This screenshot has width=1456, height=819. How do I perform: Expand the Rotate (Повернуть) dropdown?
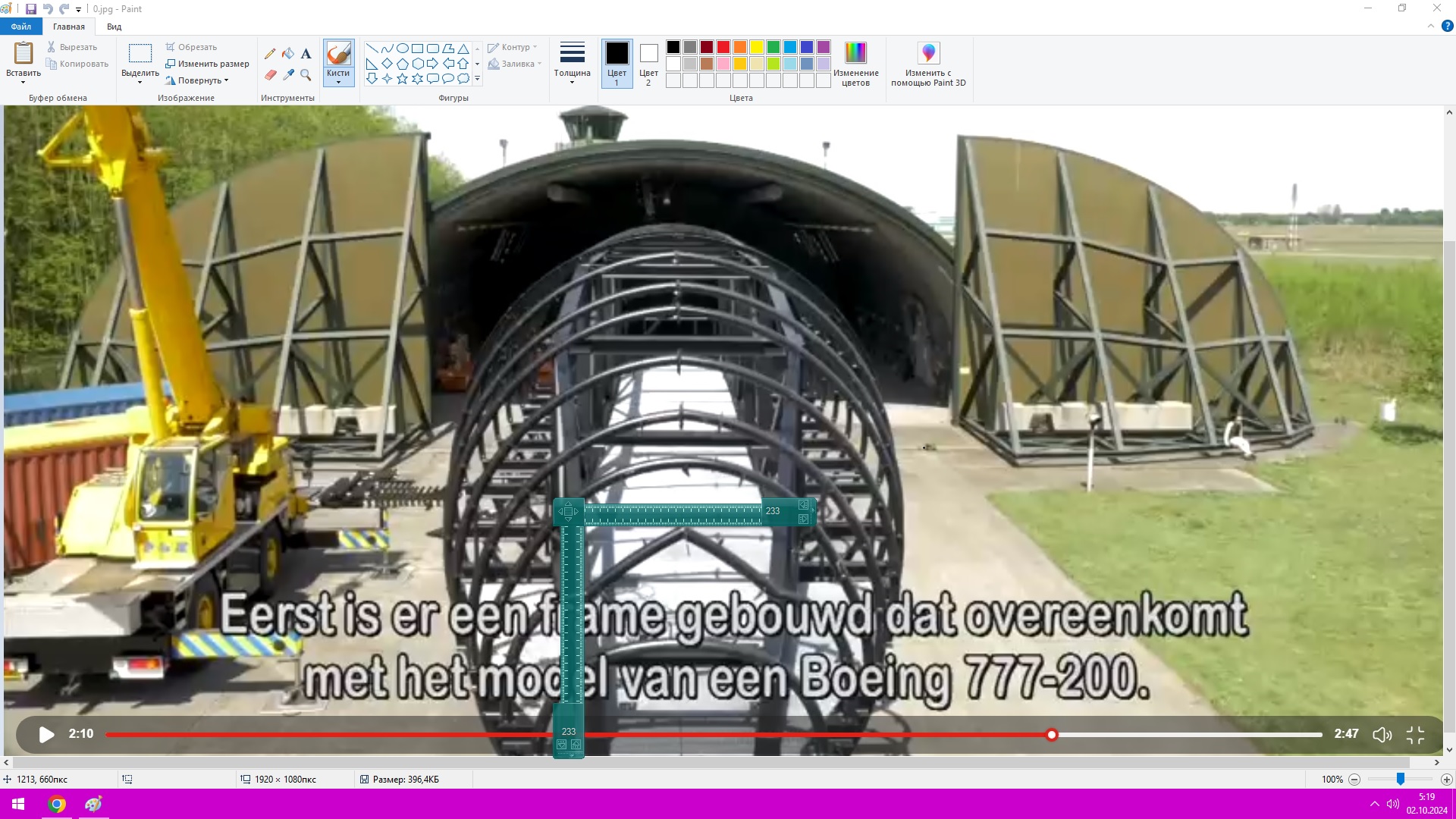pyautogui.click(x=226, y=80)
